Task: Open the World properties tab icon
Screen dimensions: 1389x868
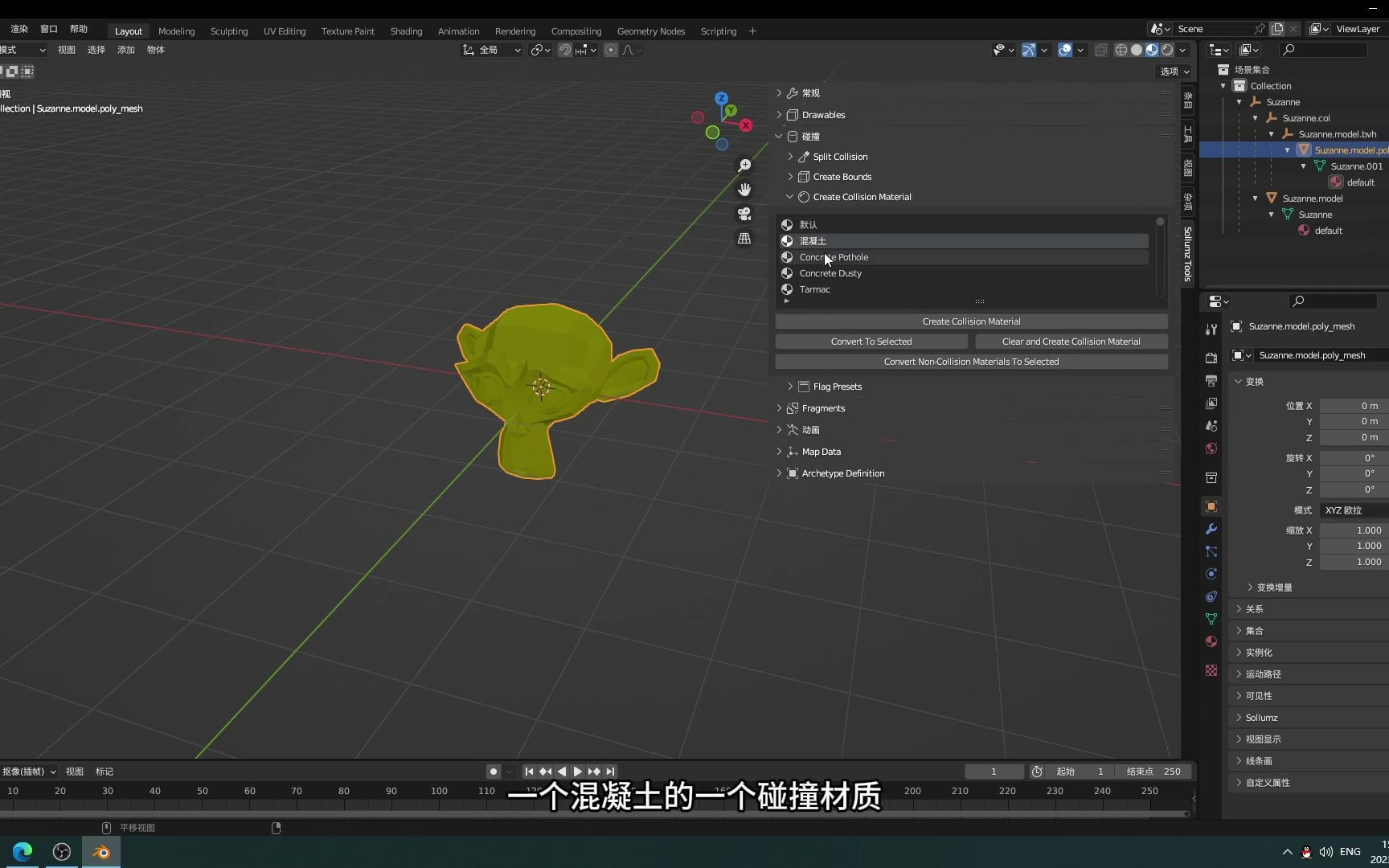Action: click(x=1211, y=448)
